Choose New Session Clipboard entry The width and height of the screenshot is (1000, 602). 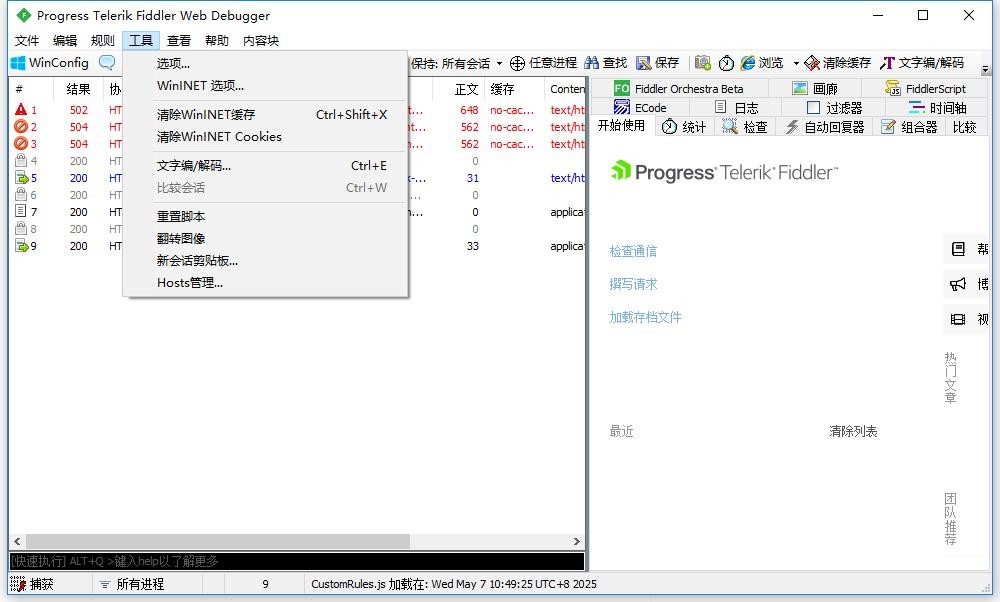265,260
